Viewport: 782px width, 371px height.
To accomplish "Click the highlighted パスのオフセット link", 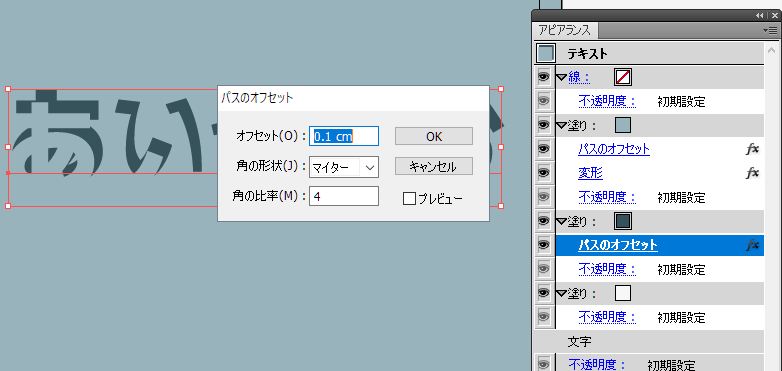I will click(x=618, y=245).
